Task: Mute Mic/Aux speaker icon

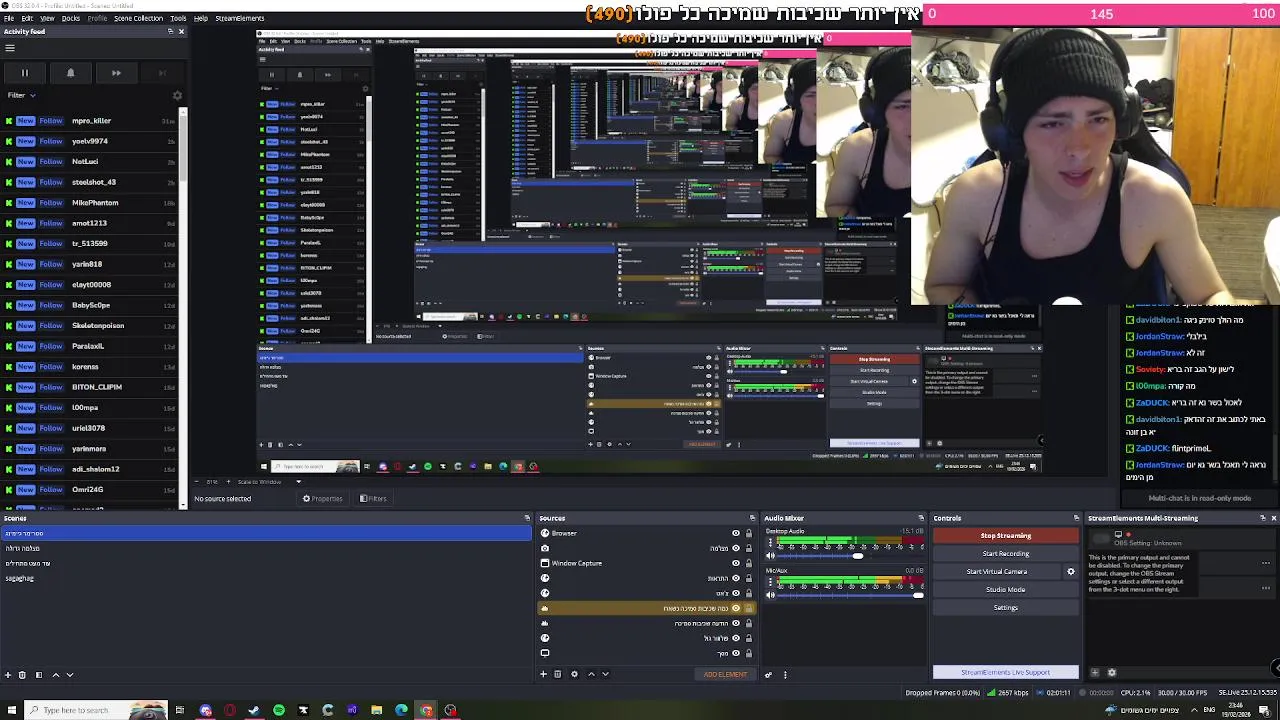Action: (770, 595)
